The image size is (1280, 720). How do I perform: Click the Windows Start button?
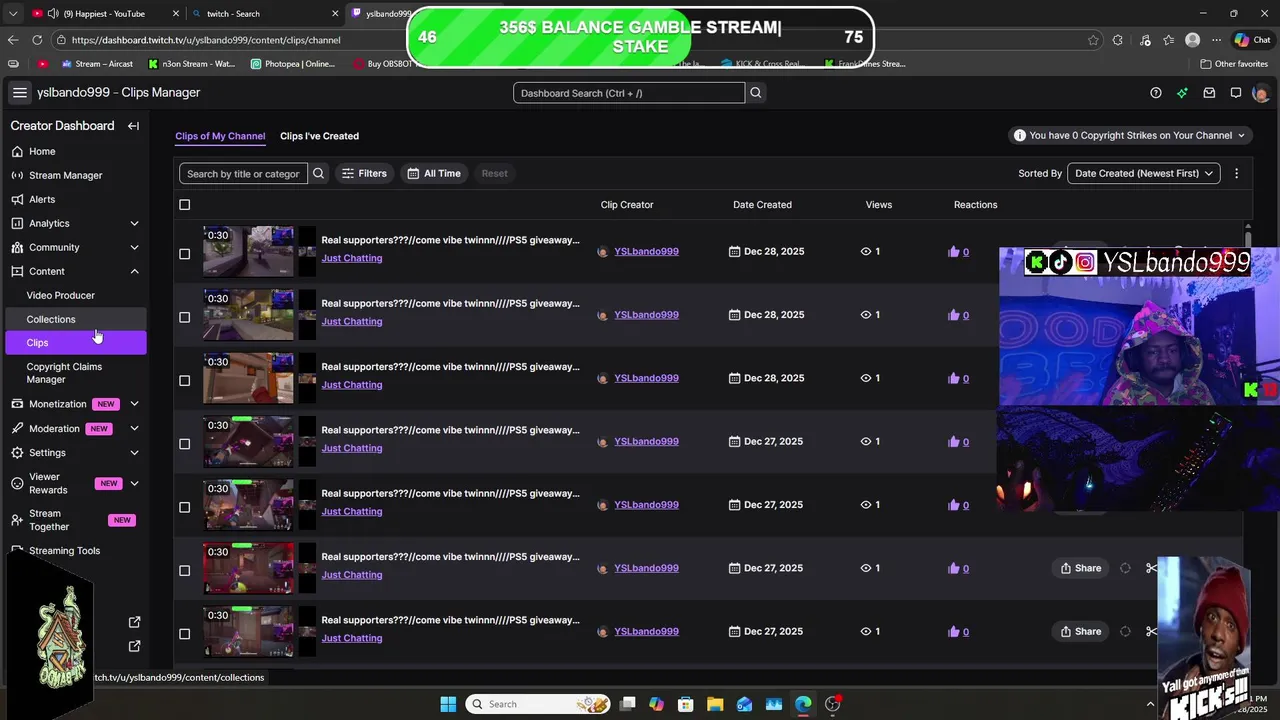coord(448,704)
